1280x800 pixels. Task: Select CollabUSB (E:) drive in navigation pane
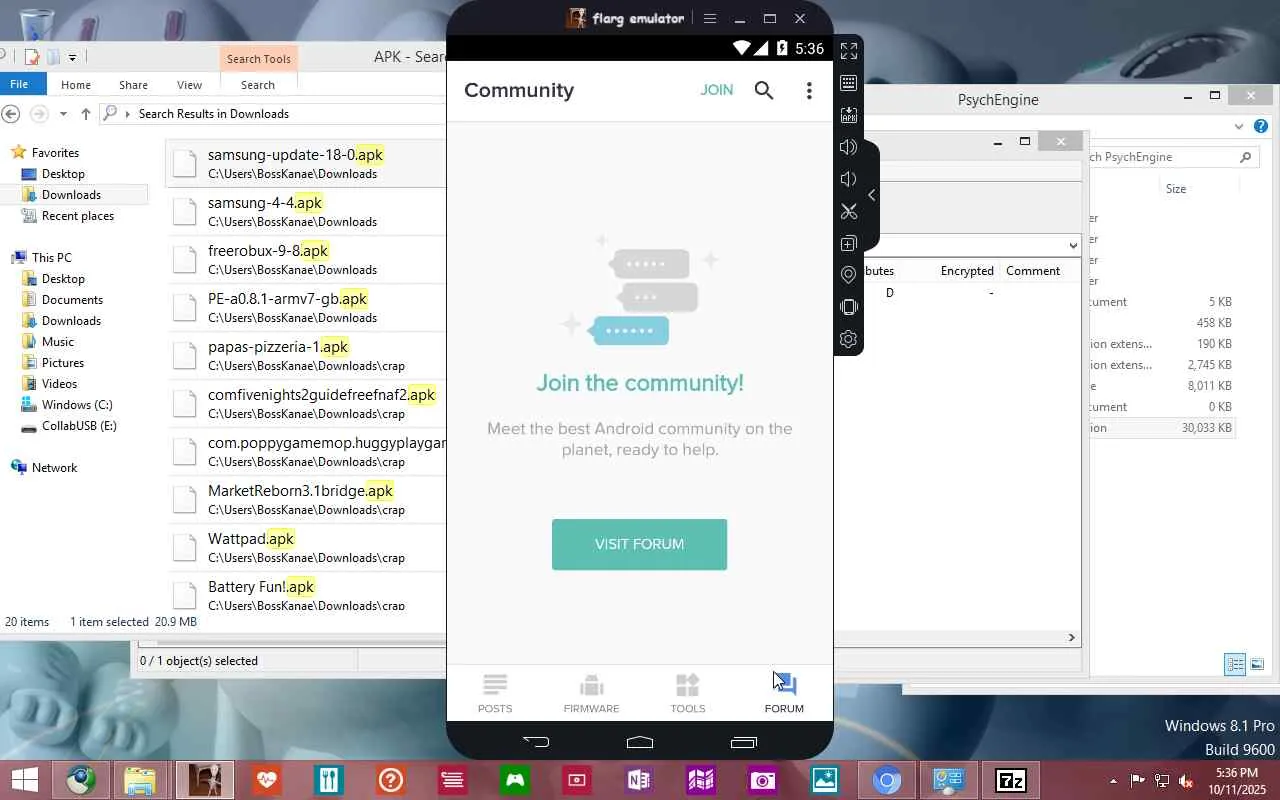point(79,426)
